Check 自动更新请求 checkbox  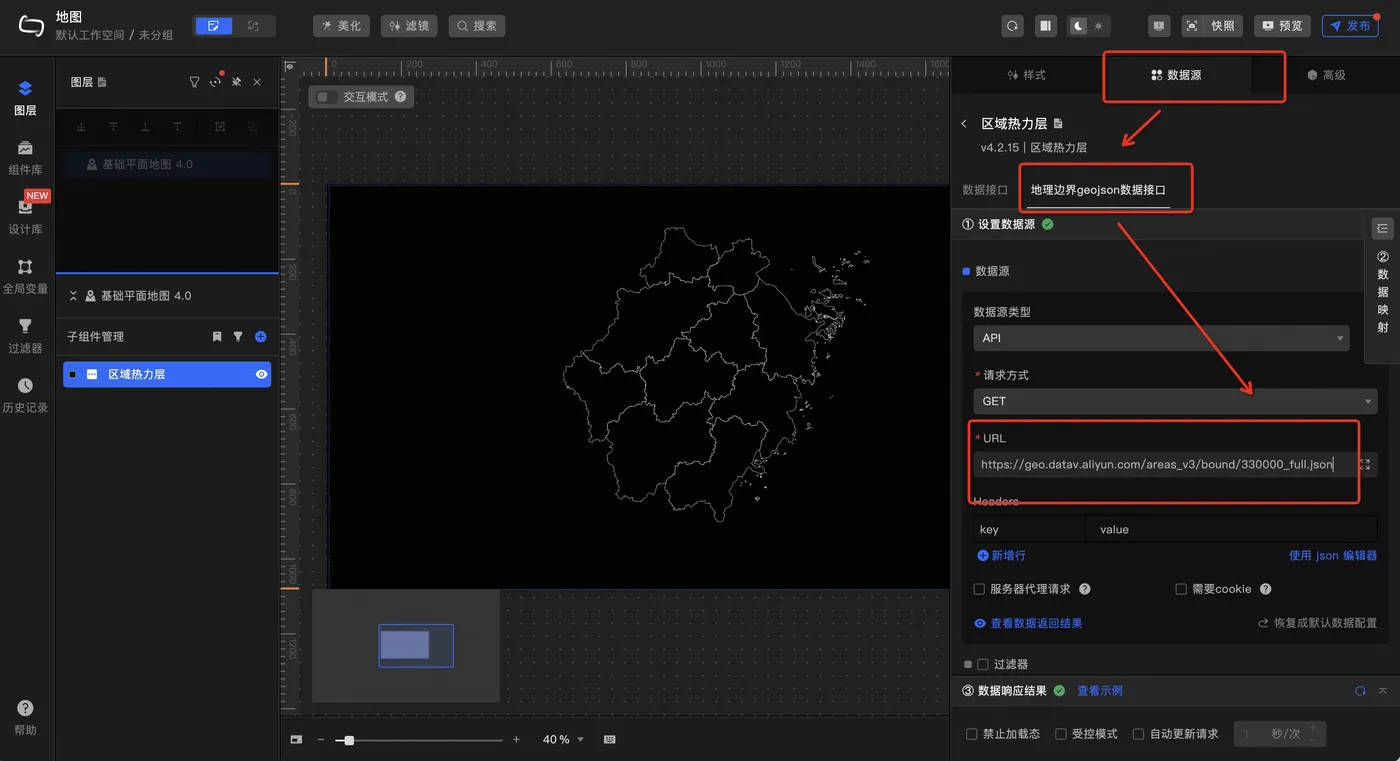point(1138,734)
